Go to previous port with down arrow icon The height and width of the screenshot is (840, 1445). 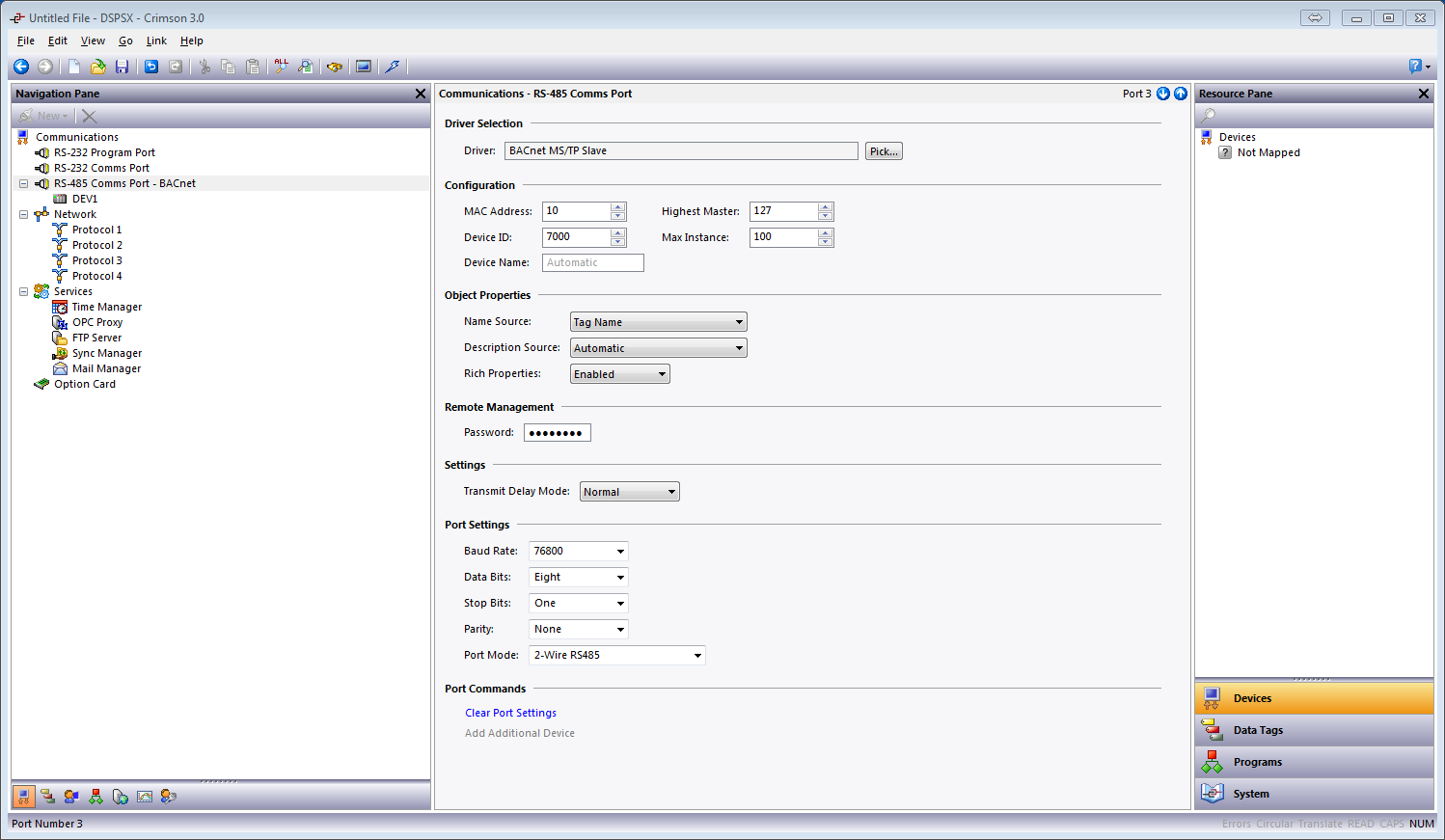tap(1163, 94)
